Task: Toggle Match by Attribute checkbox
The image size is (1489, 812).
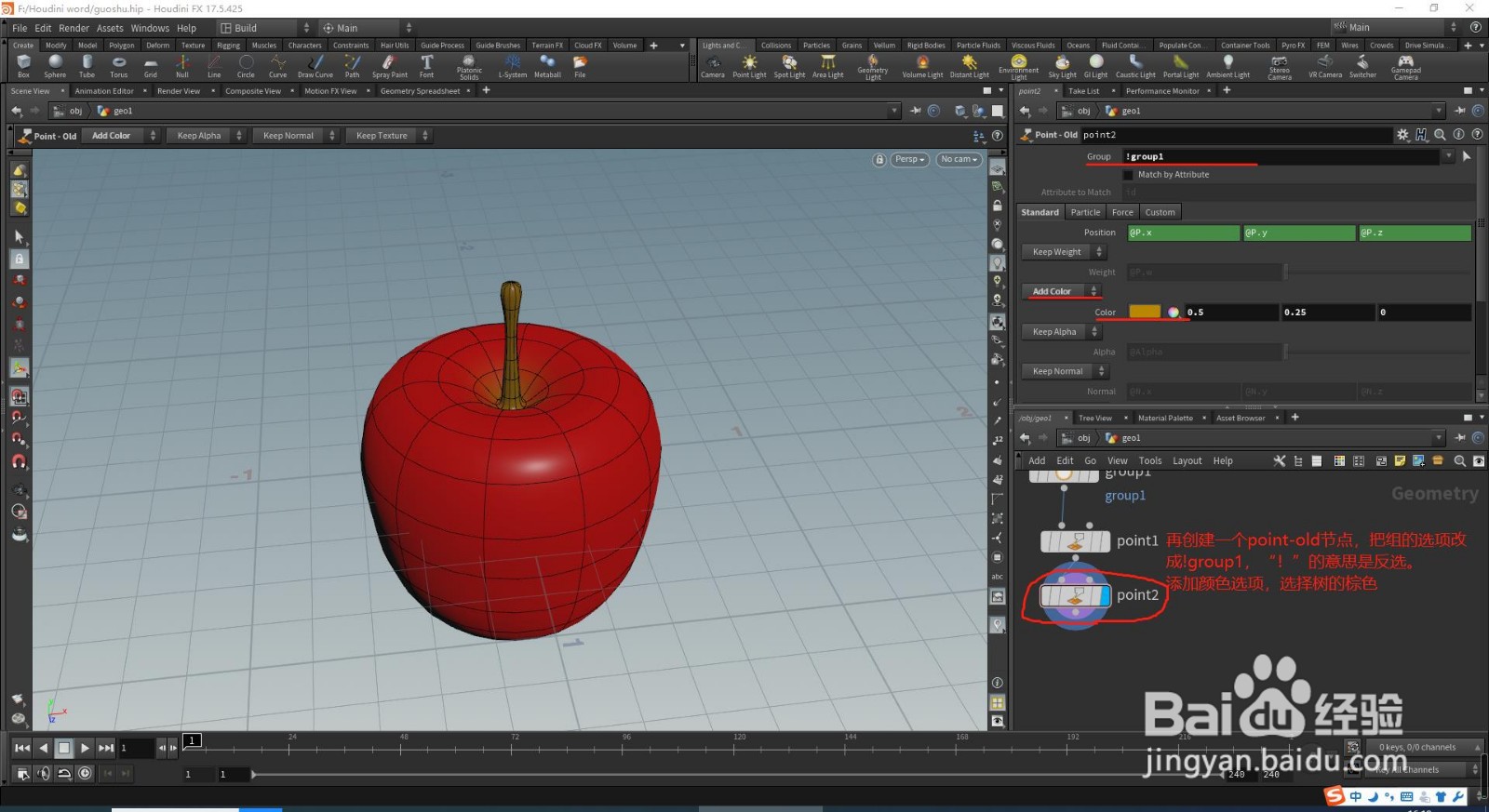Action: pos(1128,175)
